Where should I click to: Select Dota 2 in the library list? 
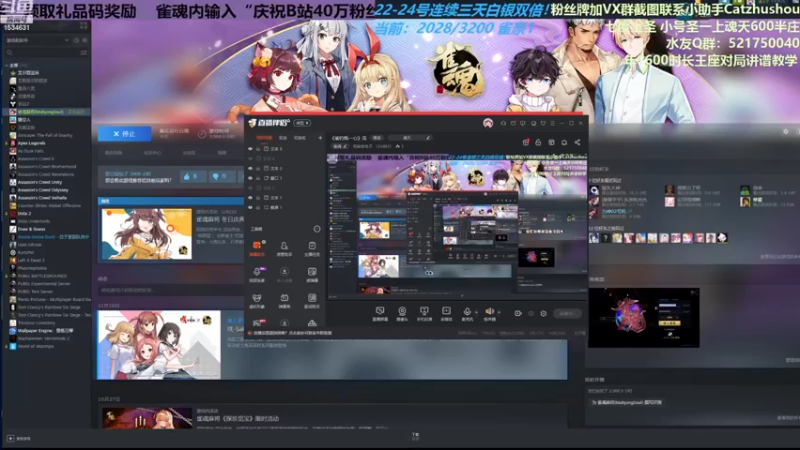[x=24, y=213]
